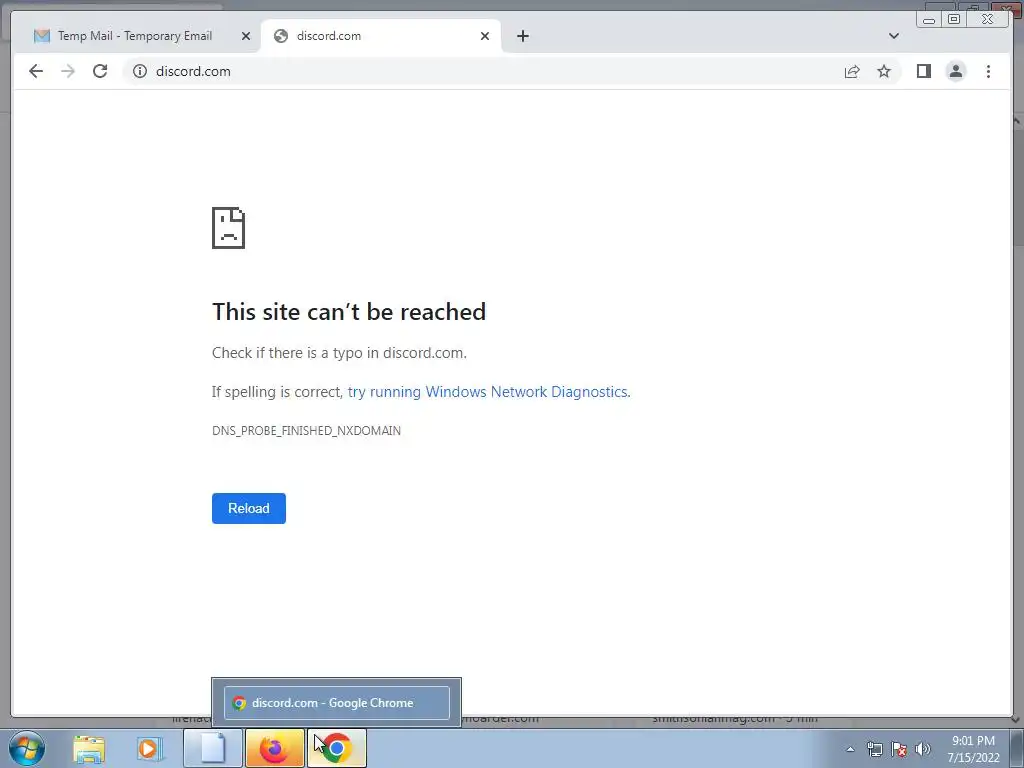Expand the tab search dropdown arrow
This screenshot has height=768, width=1024.
(x=893, y=36)
